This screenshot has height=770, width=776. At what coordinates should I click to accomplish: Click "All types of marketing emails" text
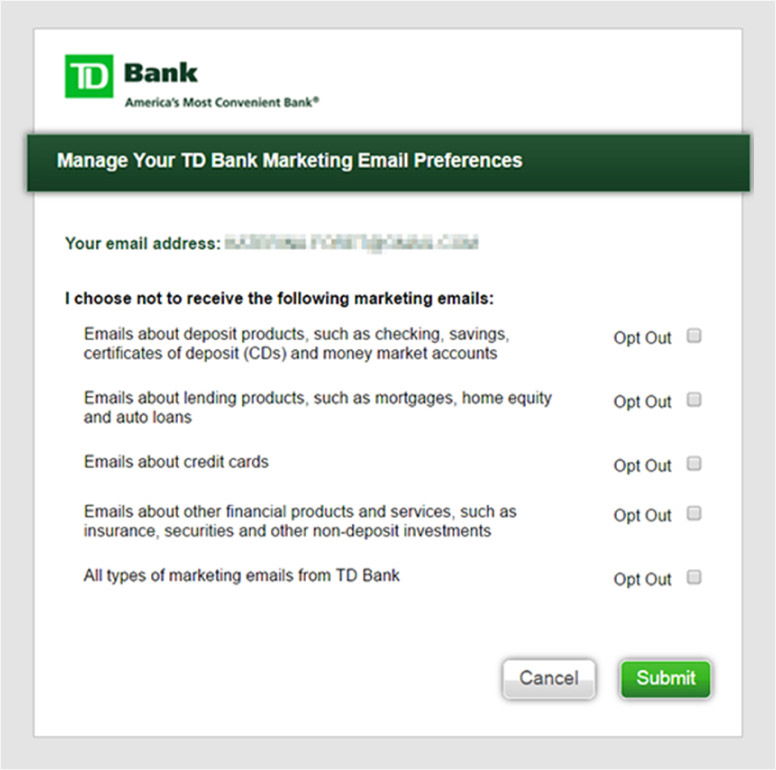pyautogui.click(x=241, y=575)
